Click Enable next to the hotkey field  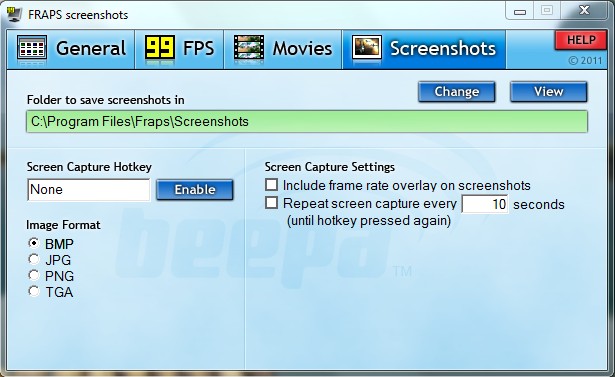pyautogui.click(x=195, y=190)
